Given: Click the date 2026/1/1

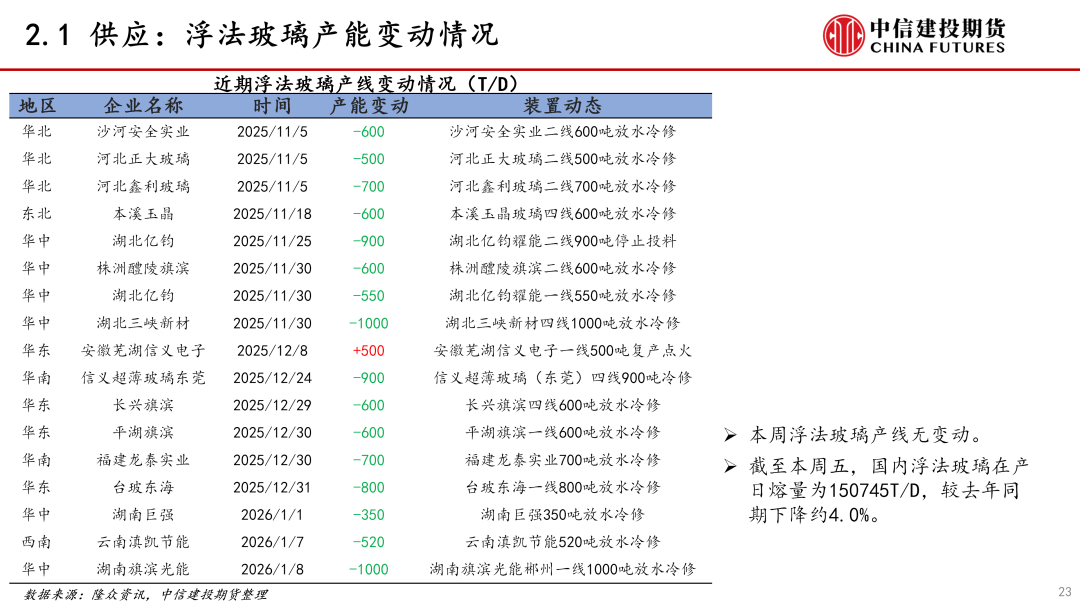Looking at the screenshot, I should tap(272, 514).
